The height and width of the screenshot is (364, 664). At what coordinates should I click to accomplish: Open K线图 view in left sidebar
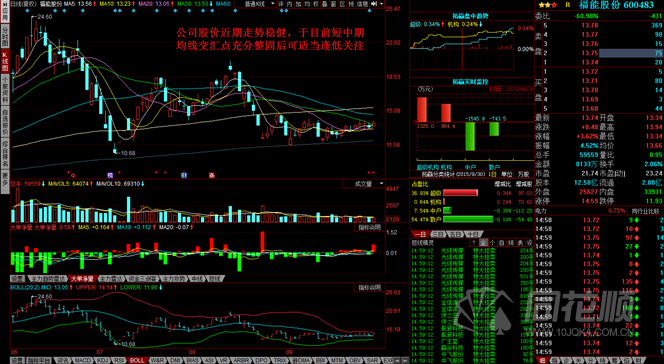point(5,61)
